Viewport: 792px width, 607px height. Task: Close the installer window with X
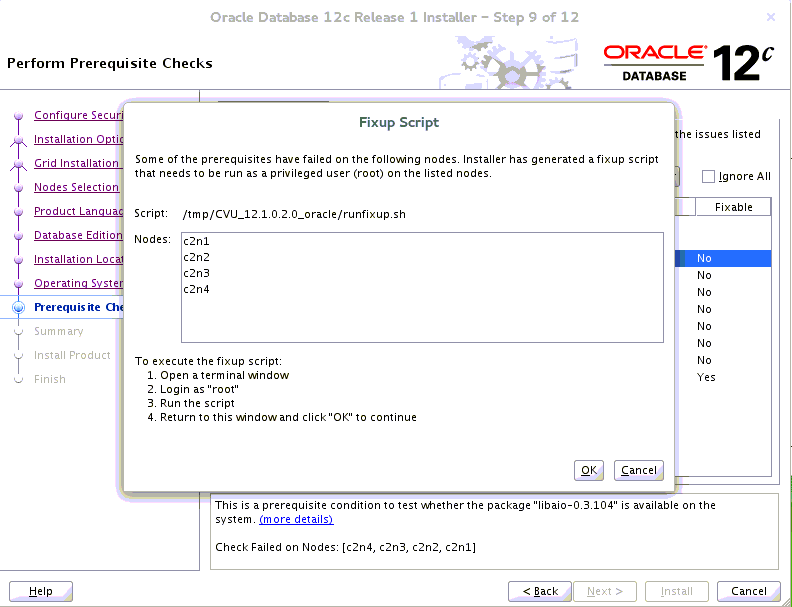771,17
